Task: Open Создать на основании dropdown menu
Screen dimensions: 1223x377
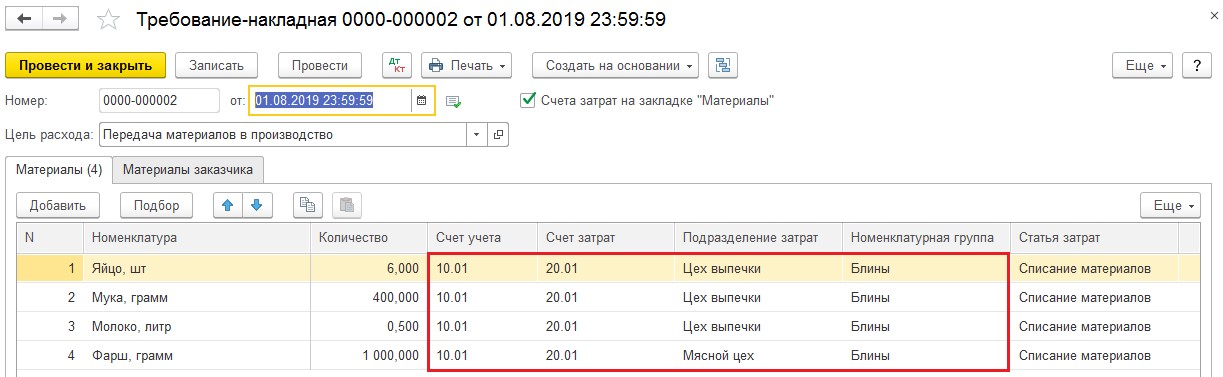Action: click(x=617, y=65)
